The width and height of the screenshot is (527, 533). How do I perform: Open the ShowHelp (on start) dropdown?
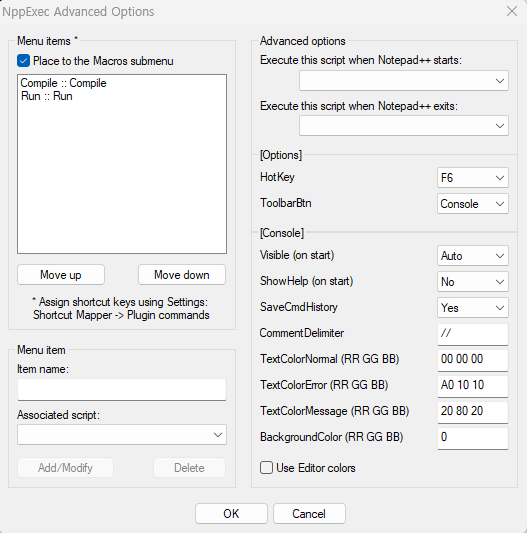[x=473, y=281]
